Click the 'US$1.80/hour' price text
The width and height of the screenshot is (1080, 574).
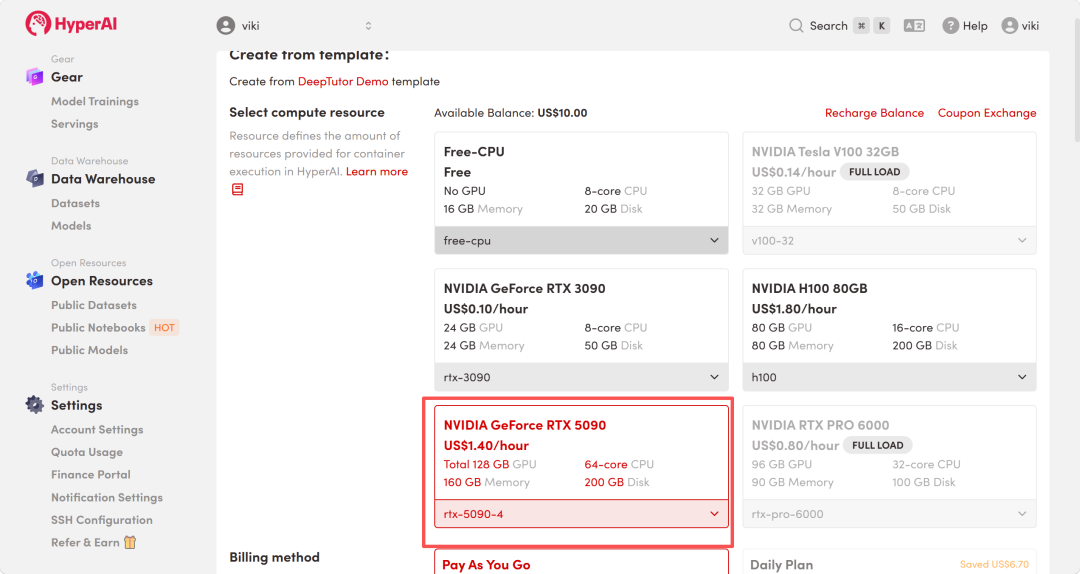click(x=794, y=309)
